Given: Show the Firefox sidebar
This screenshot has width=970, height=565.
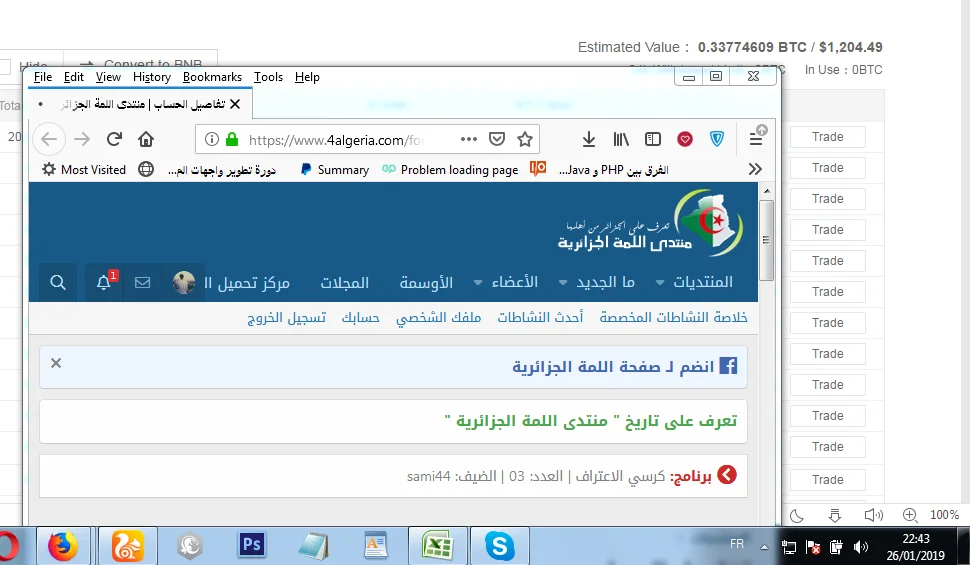Looking at the screenshot, I should (653, 139).
